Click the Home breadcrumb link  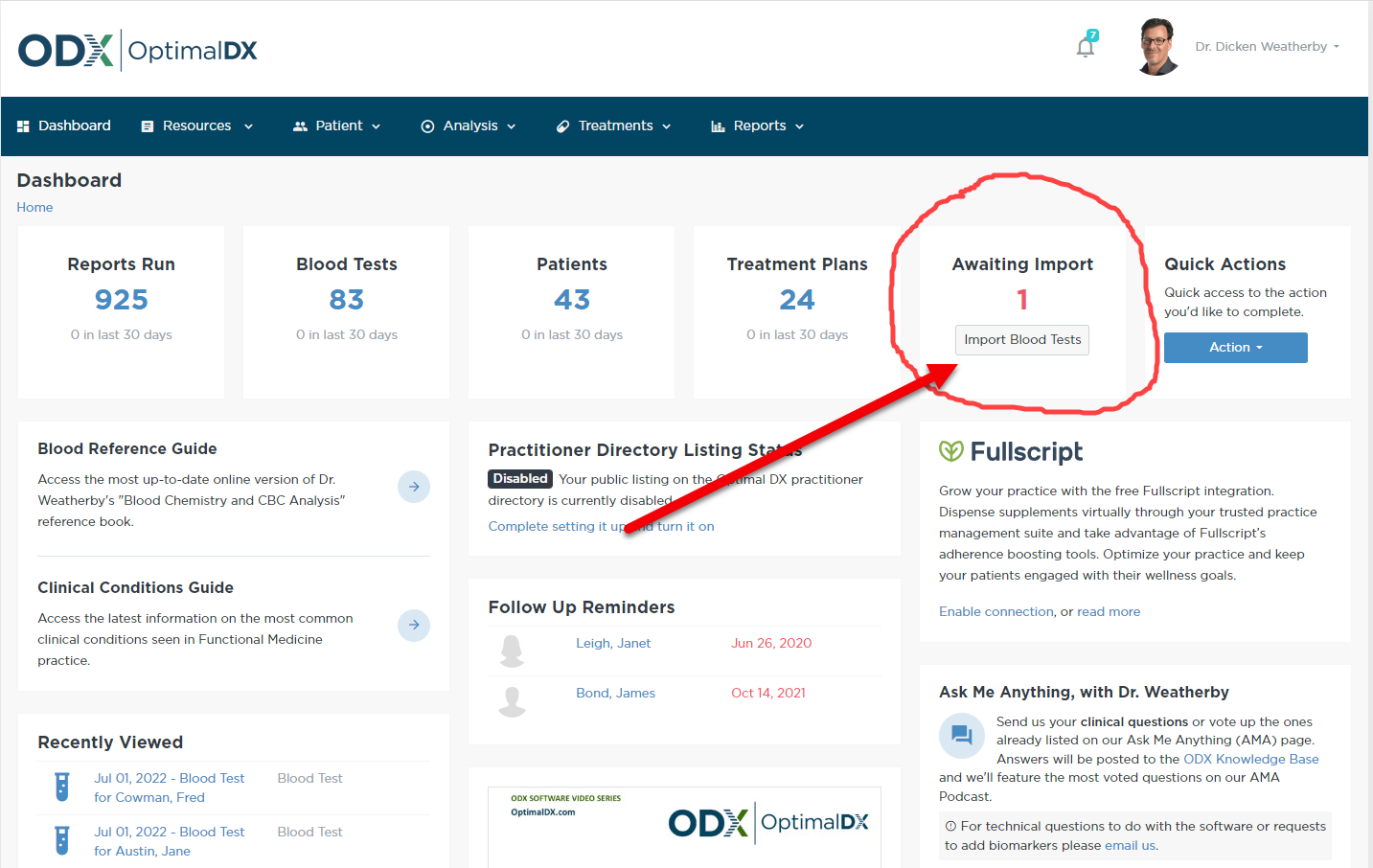click(34, 207)
